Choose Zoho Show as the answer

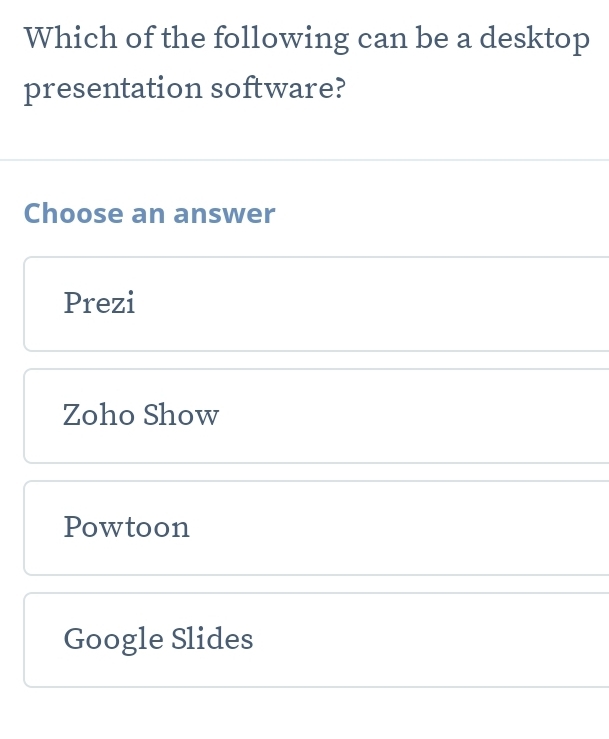(x=316, y=416)
